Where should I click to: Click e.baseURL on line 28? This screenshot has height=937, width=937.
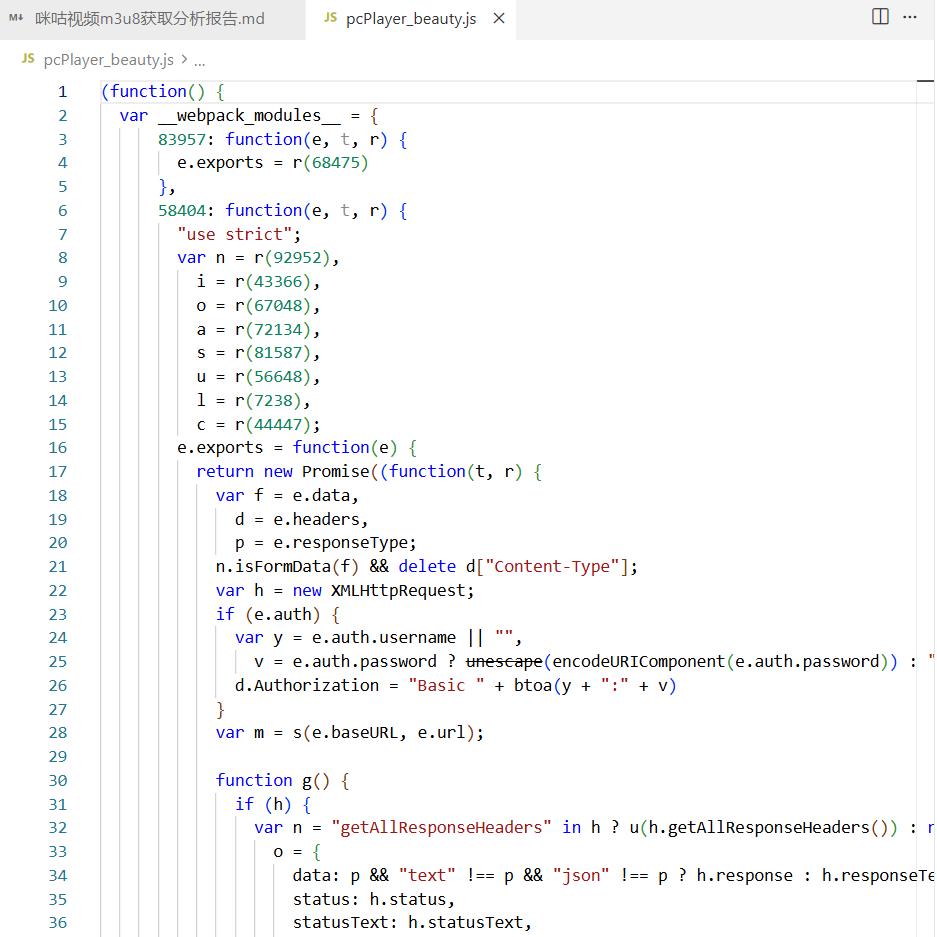pos(355,733)
